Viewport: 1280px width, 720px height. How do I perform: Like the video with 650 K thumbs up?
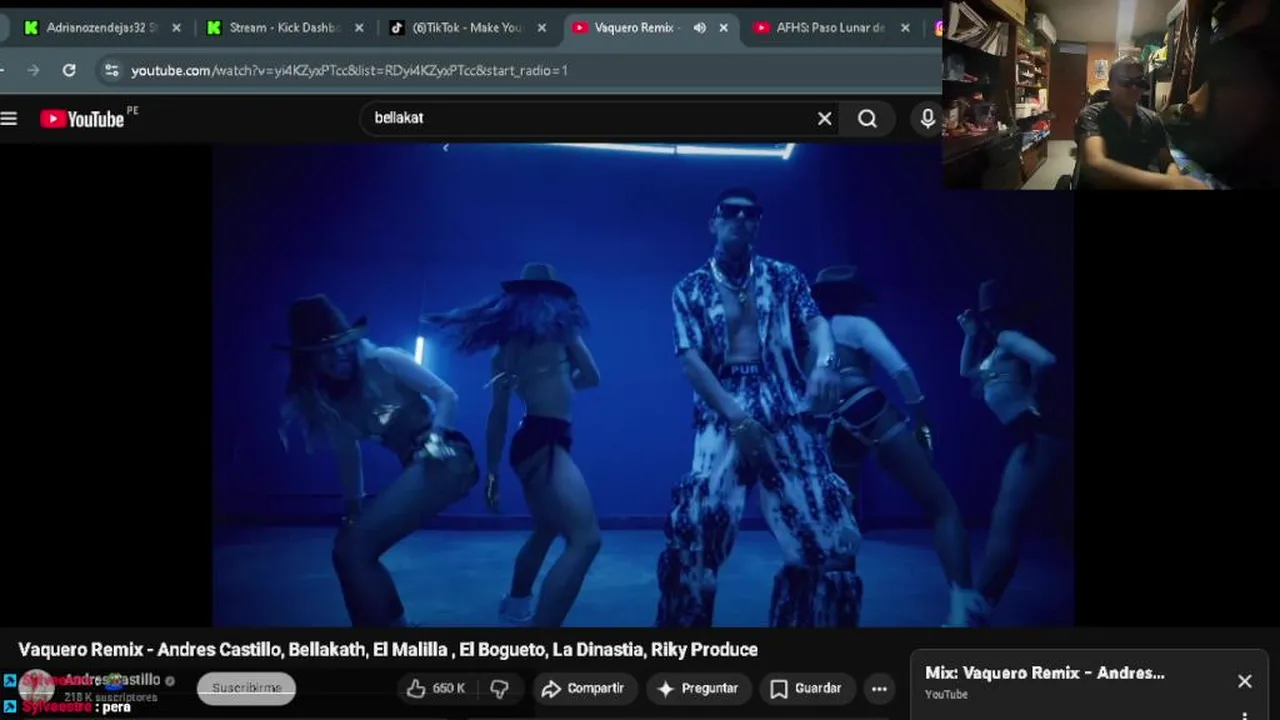click(x=436, y=688)
